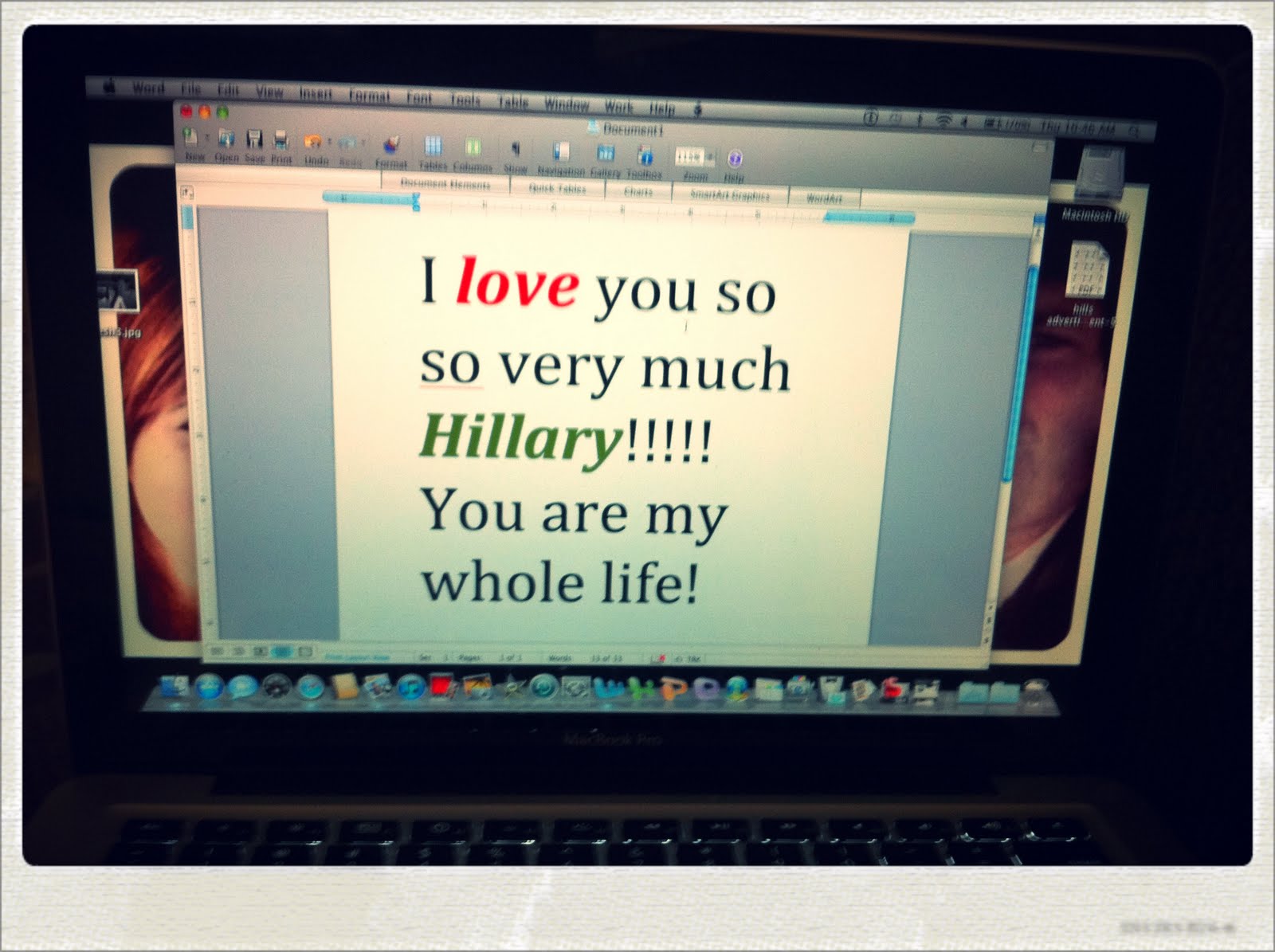Open the View menu

point(269,92)
